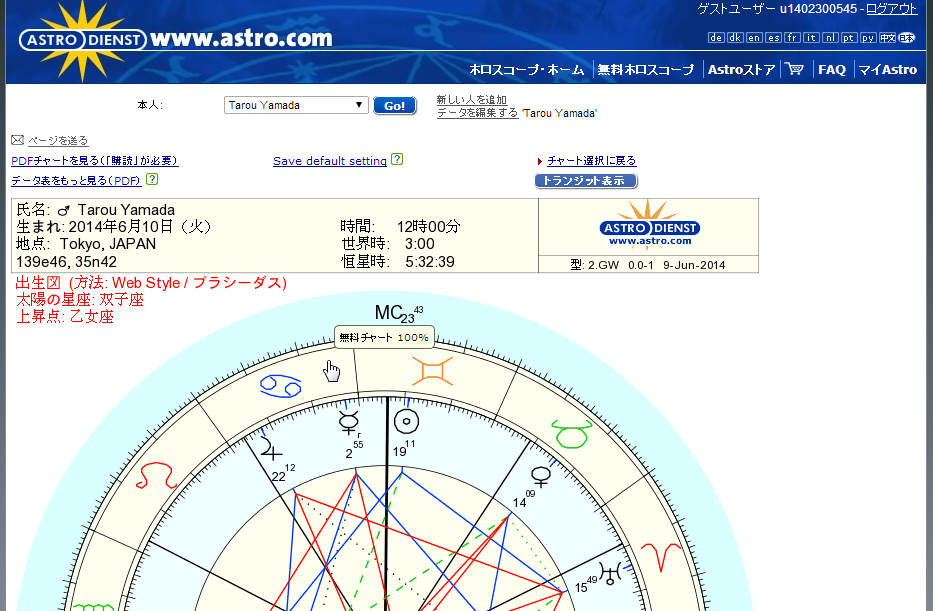Viewport: 933px width, 611px height.
Task: Click the Astrodienst logo in the chart header
Action: 649,224
